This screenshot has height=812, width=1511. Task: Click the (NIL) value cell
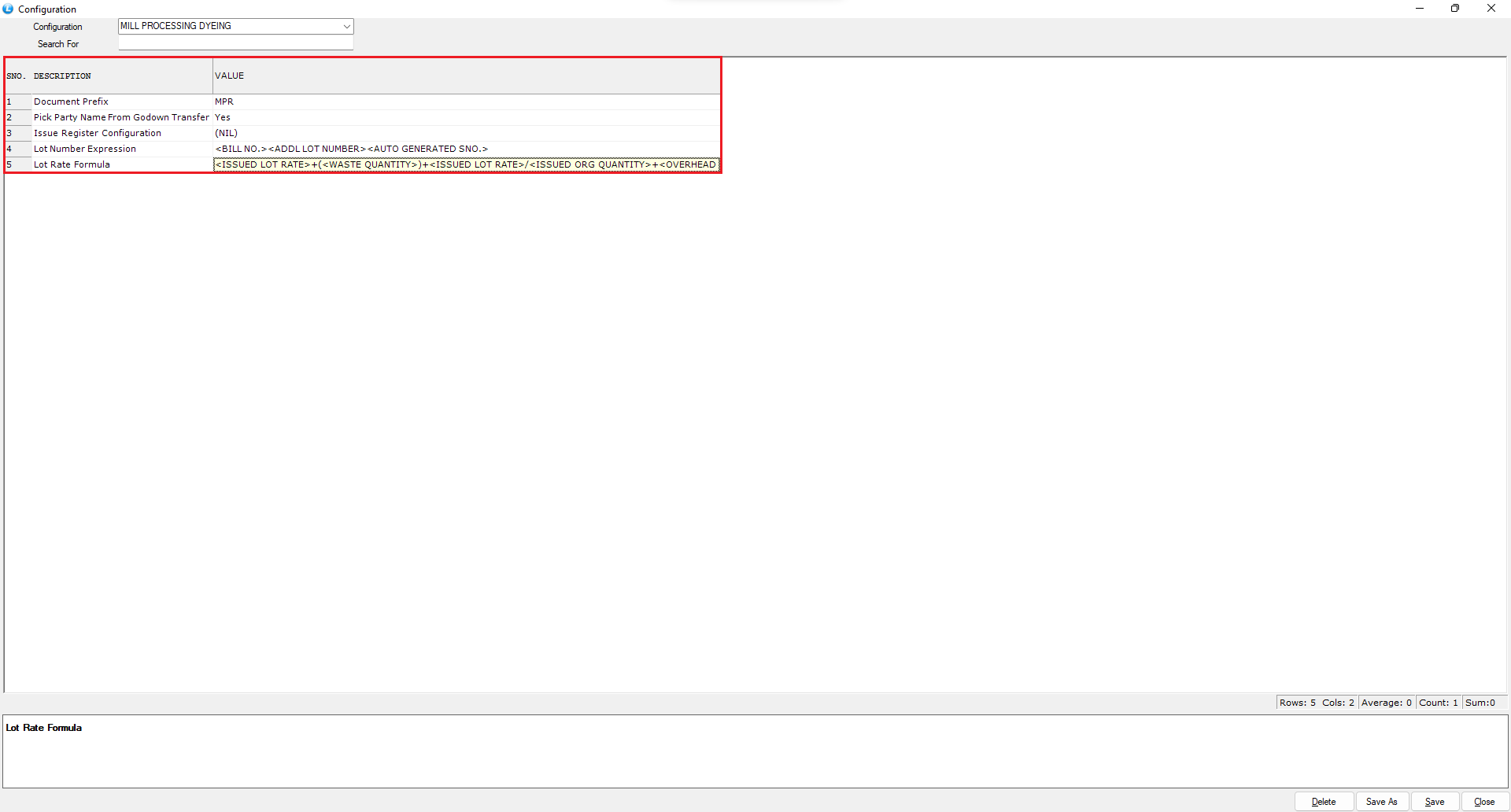(x=226, y=133)
